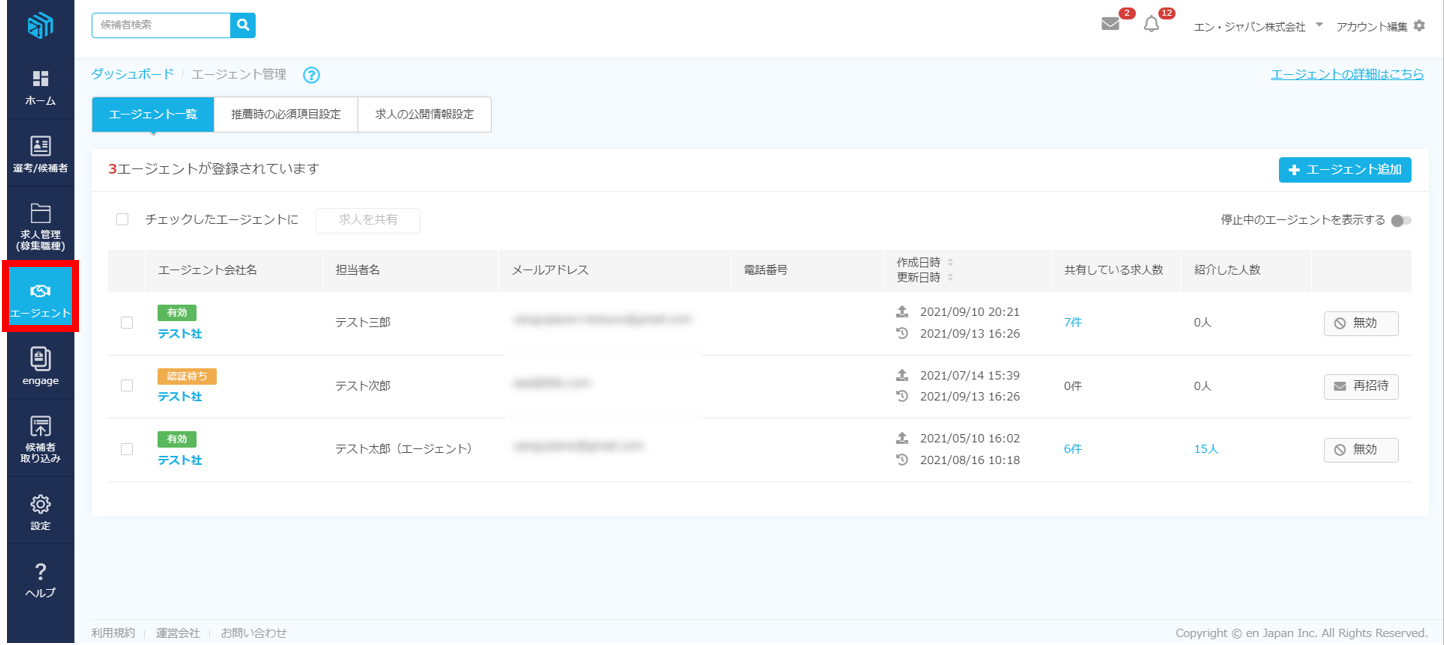Screen dimensions: 1444x645
Task: Tick the checkbox for テスト三郎 row
Action: (x=127, y=323)
